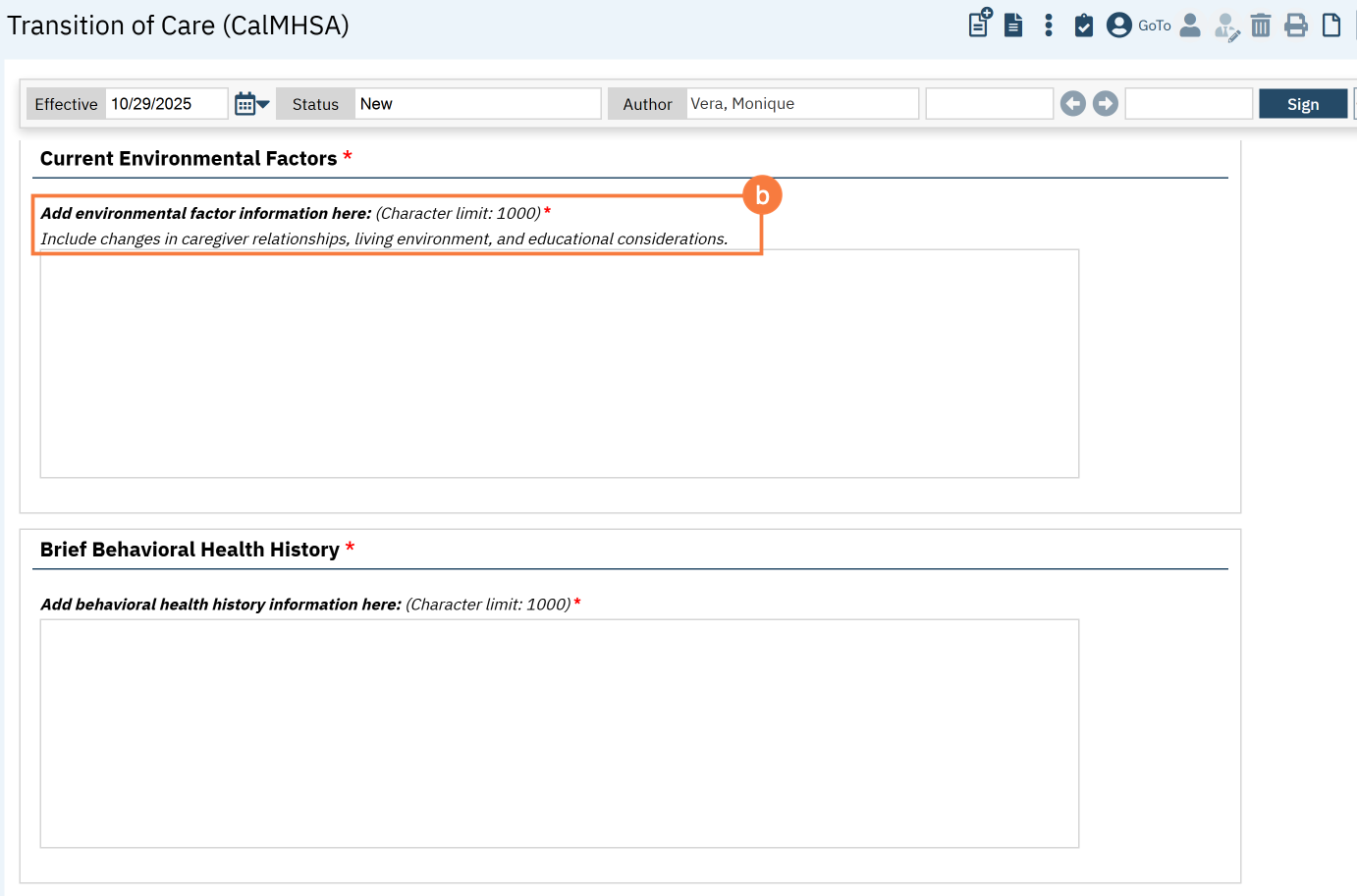The image size is (1357, 896).
Task: Click the blank page icon
Action: [x=1331, y=25]
